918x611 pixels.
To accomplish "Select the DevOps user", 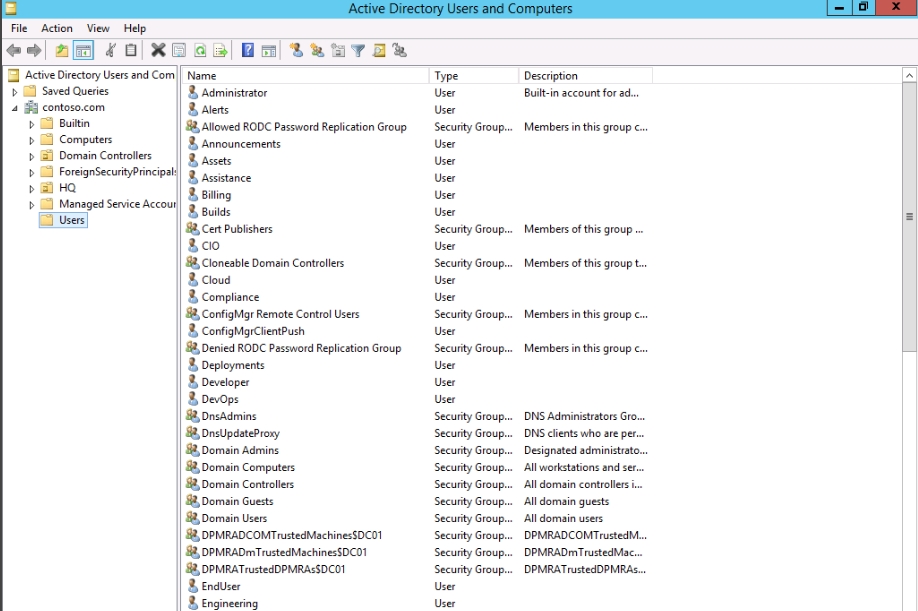I will [x=220, y=399].
